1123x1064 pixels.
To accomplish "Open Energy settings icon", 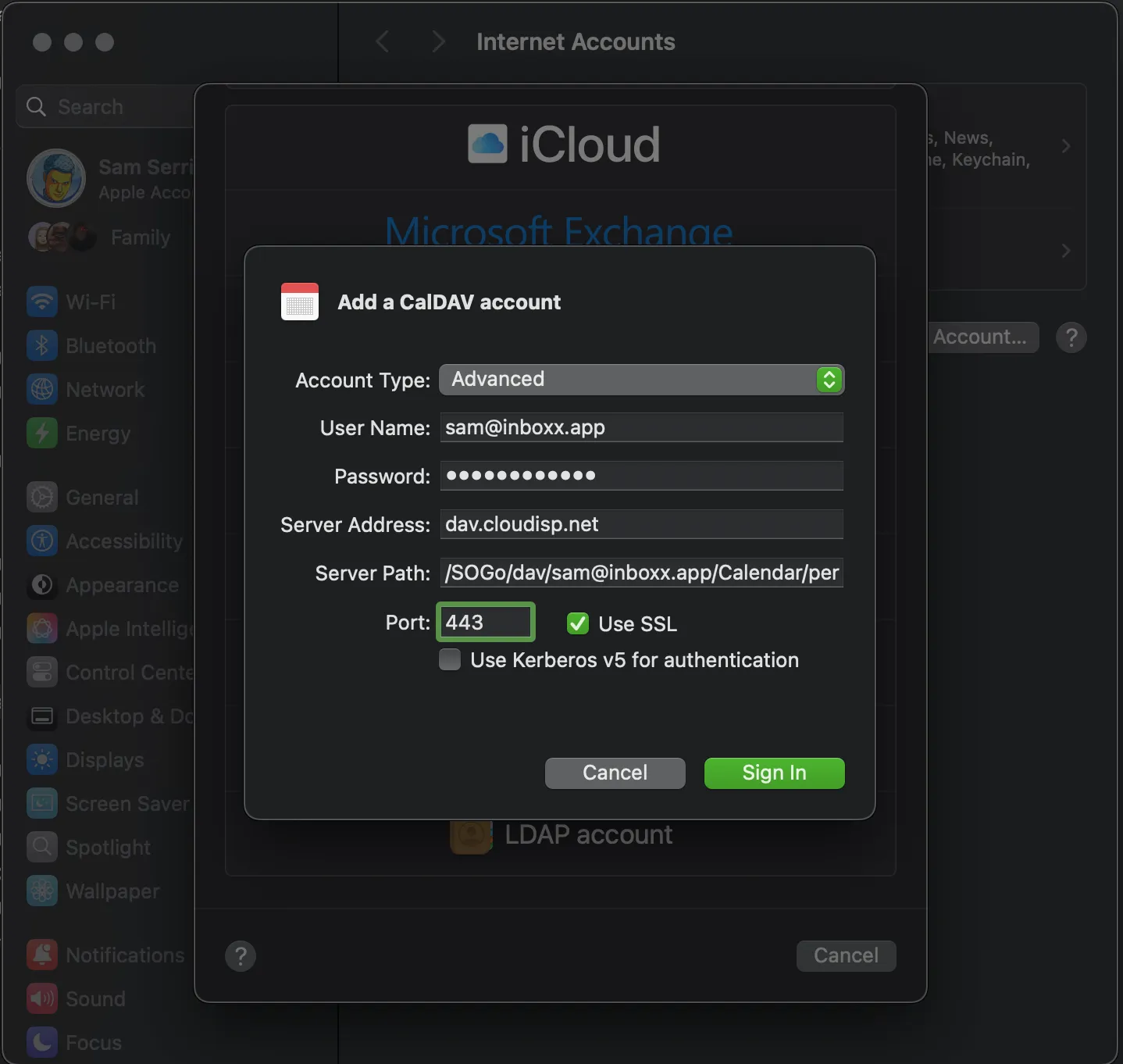I will click(42, 433).
